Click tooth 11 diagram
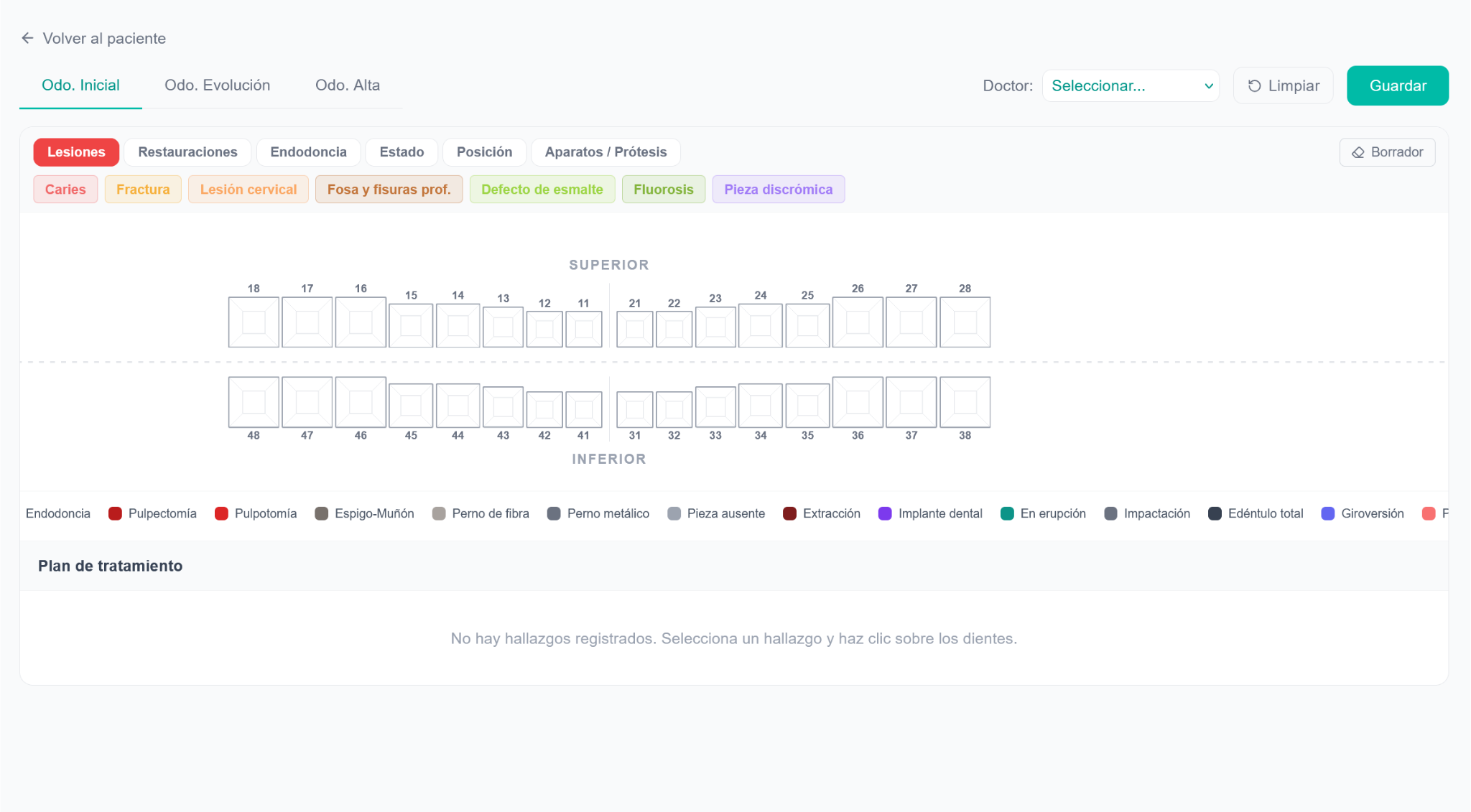 click(x=583, y=329)
